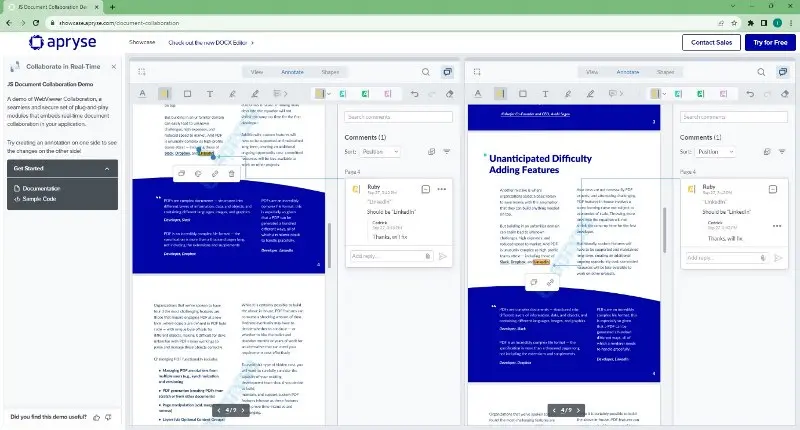Select underline text tool in right viewer
This screenshot has width=800, height=430.
coord(478,94)
